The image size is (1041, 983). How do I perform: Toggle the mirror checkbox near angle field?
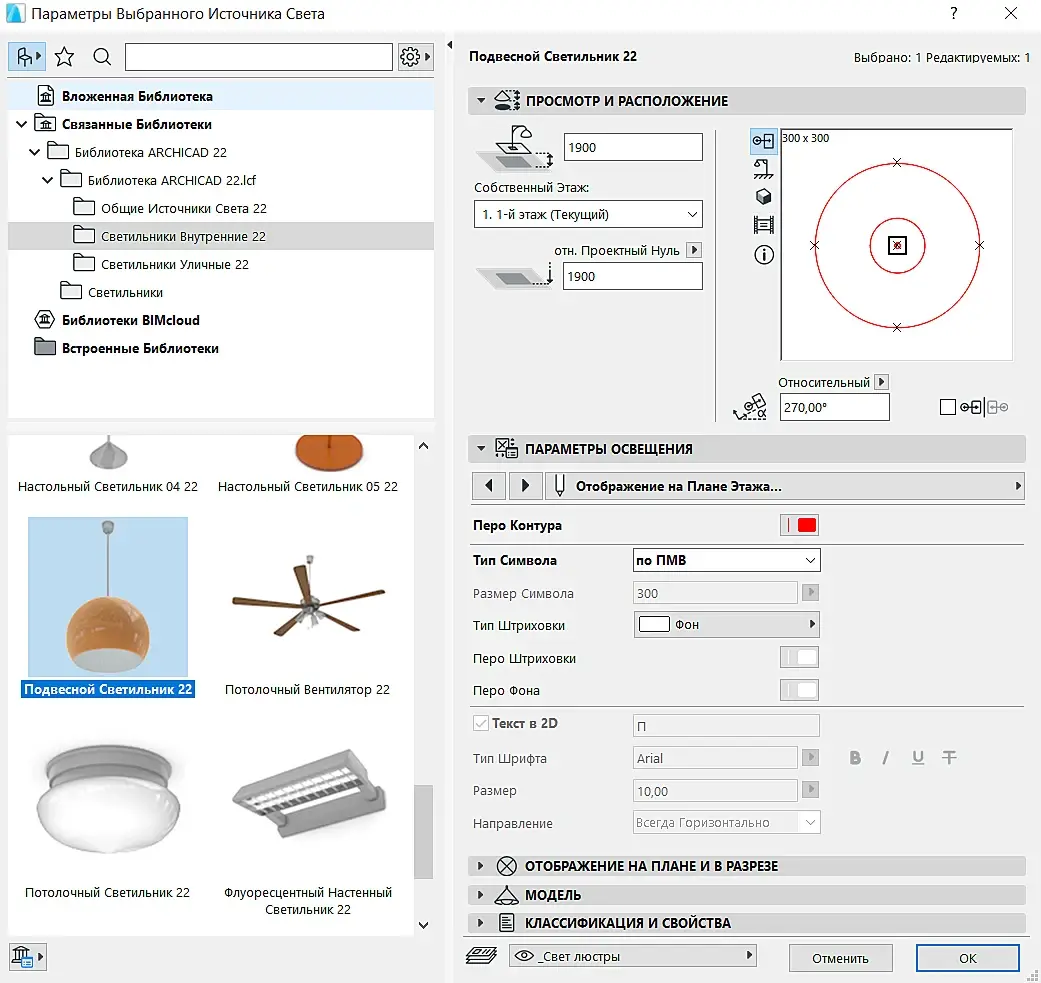pos(948,407)
